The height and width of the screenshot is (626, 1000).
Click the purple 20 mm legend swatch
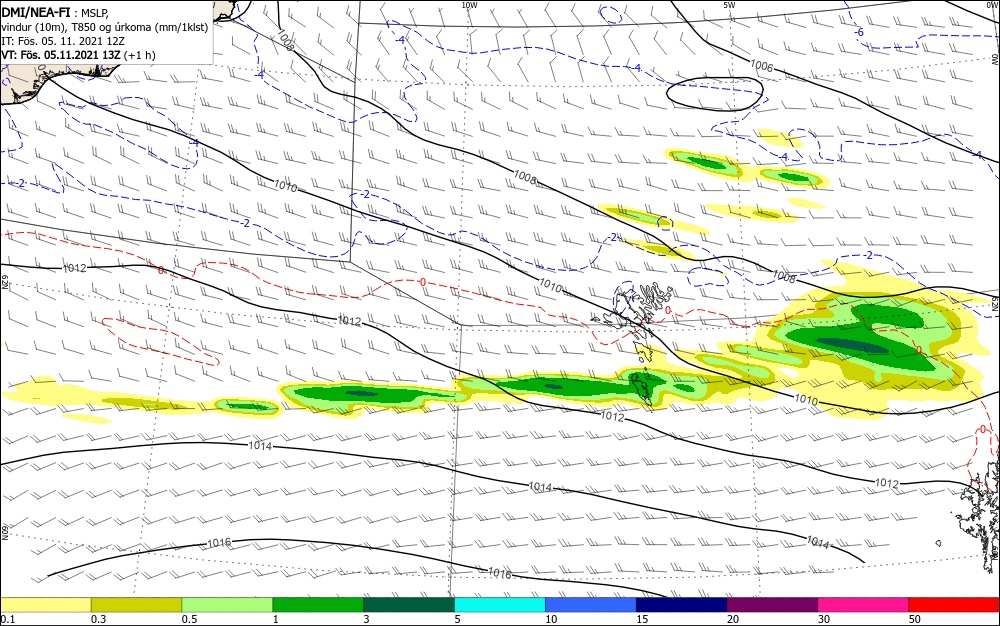772,605
